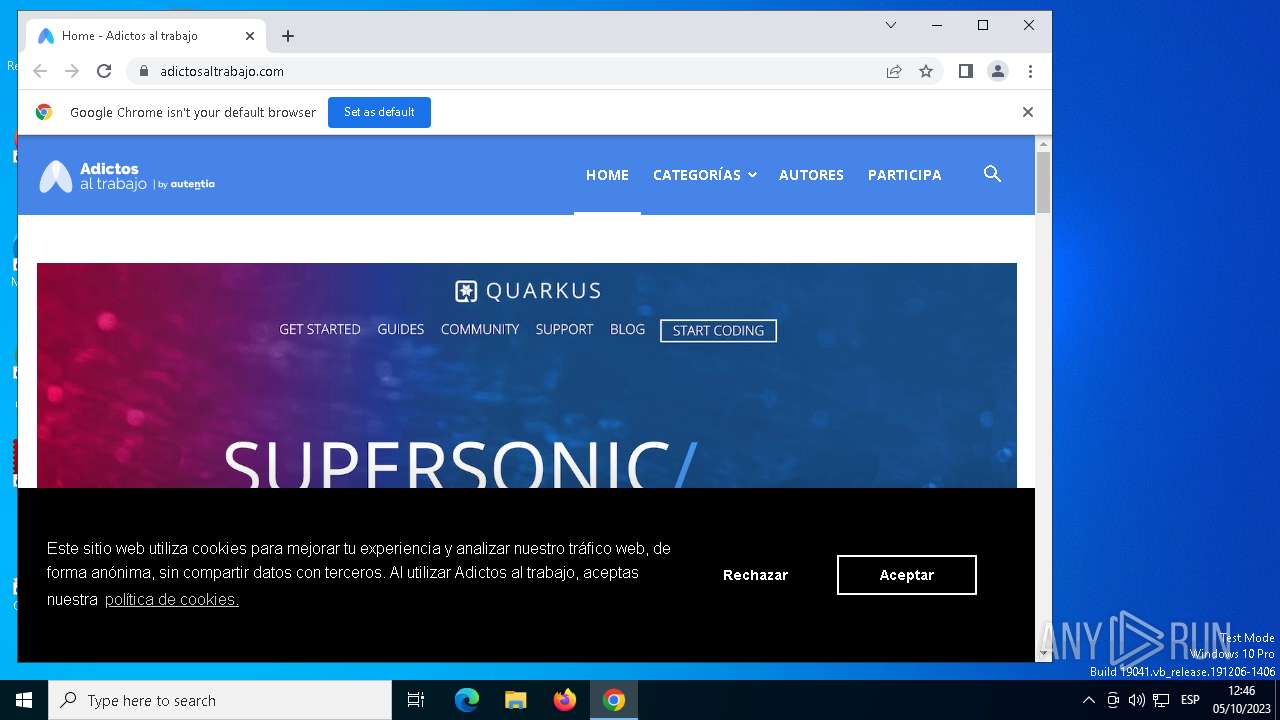Click the browser forward arrow

pyautogui.click(x=72, y=71)
